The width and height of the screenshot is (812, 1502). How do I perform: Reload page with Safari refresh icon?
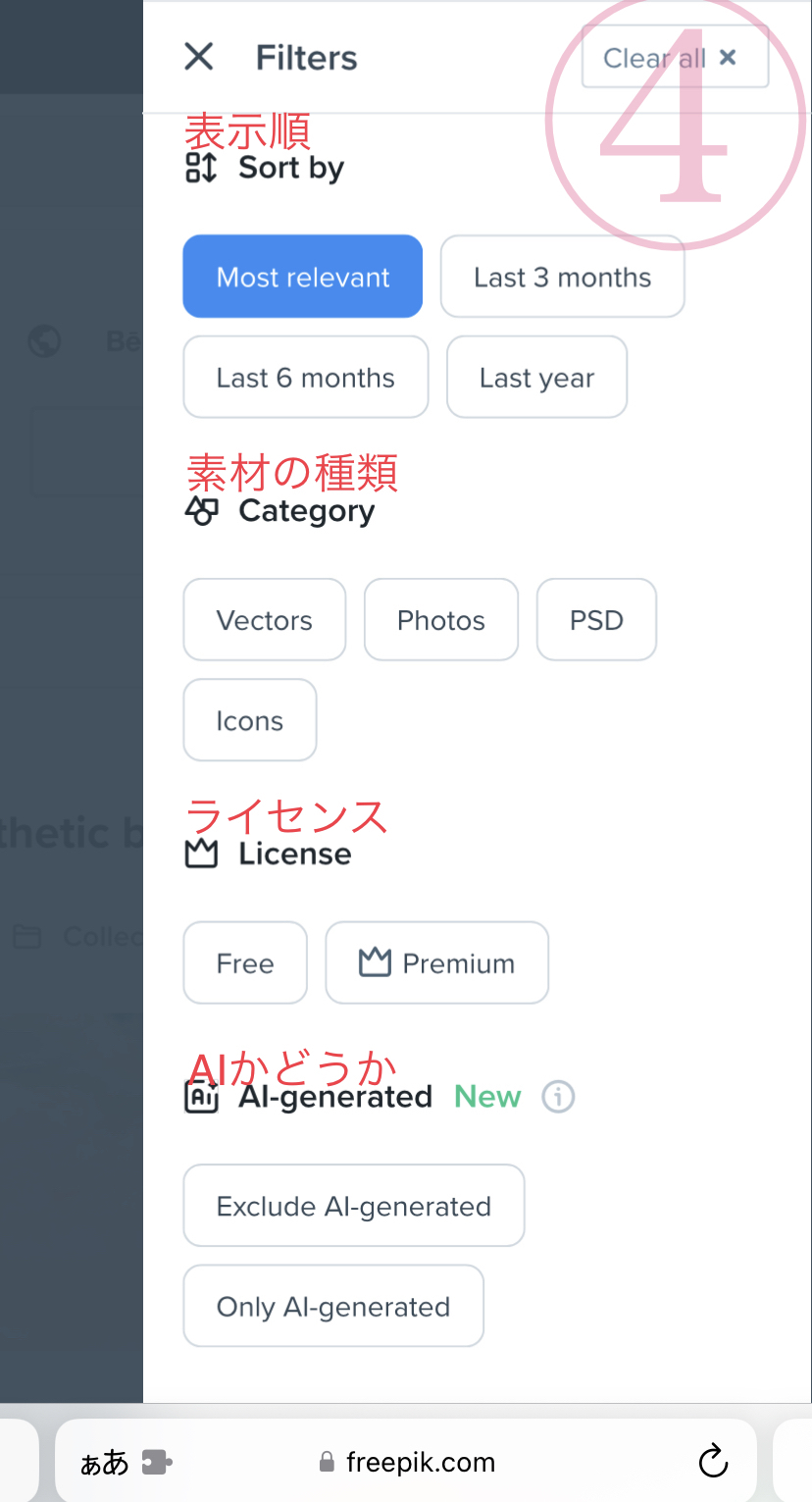[x=713, y=1462]
